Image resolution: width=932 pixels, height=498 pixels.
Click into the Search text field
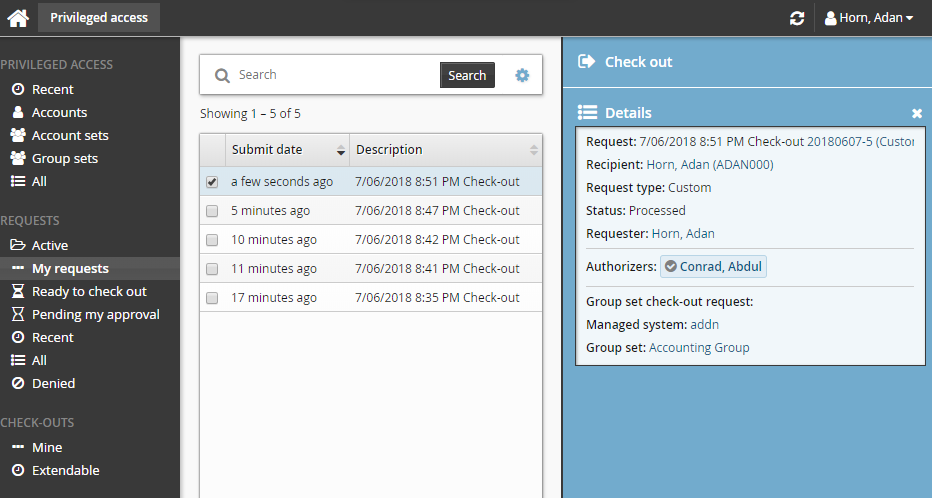click(335, 75)
